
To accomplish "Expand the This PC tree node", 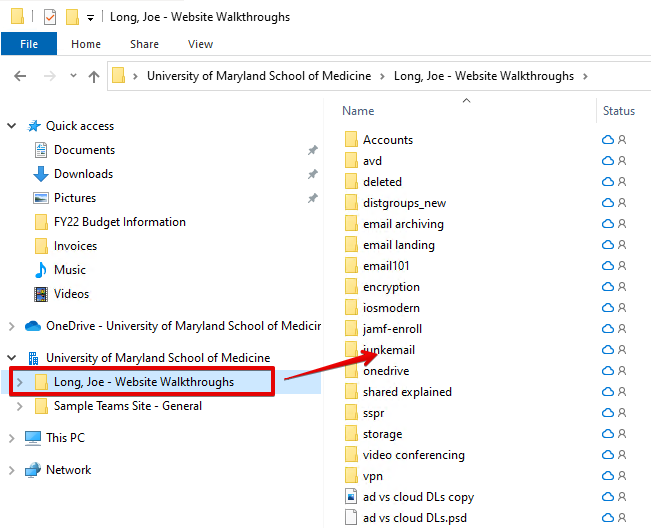I will pos(12,438).
